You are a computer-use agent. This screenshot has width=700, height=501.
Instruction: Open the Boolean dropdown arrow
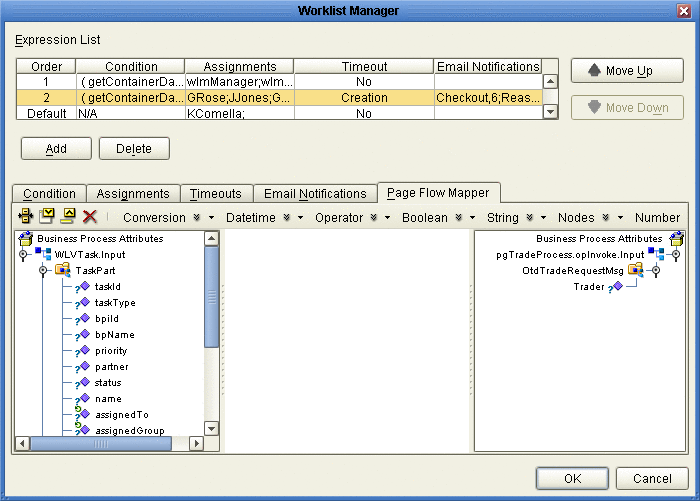[472, 217]
